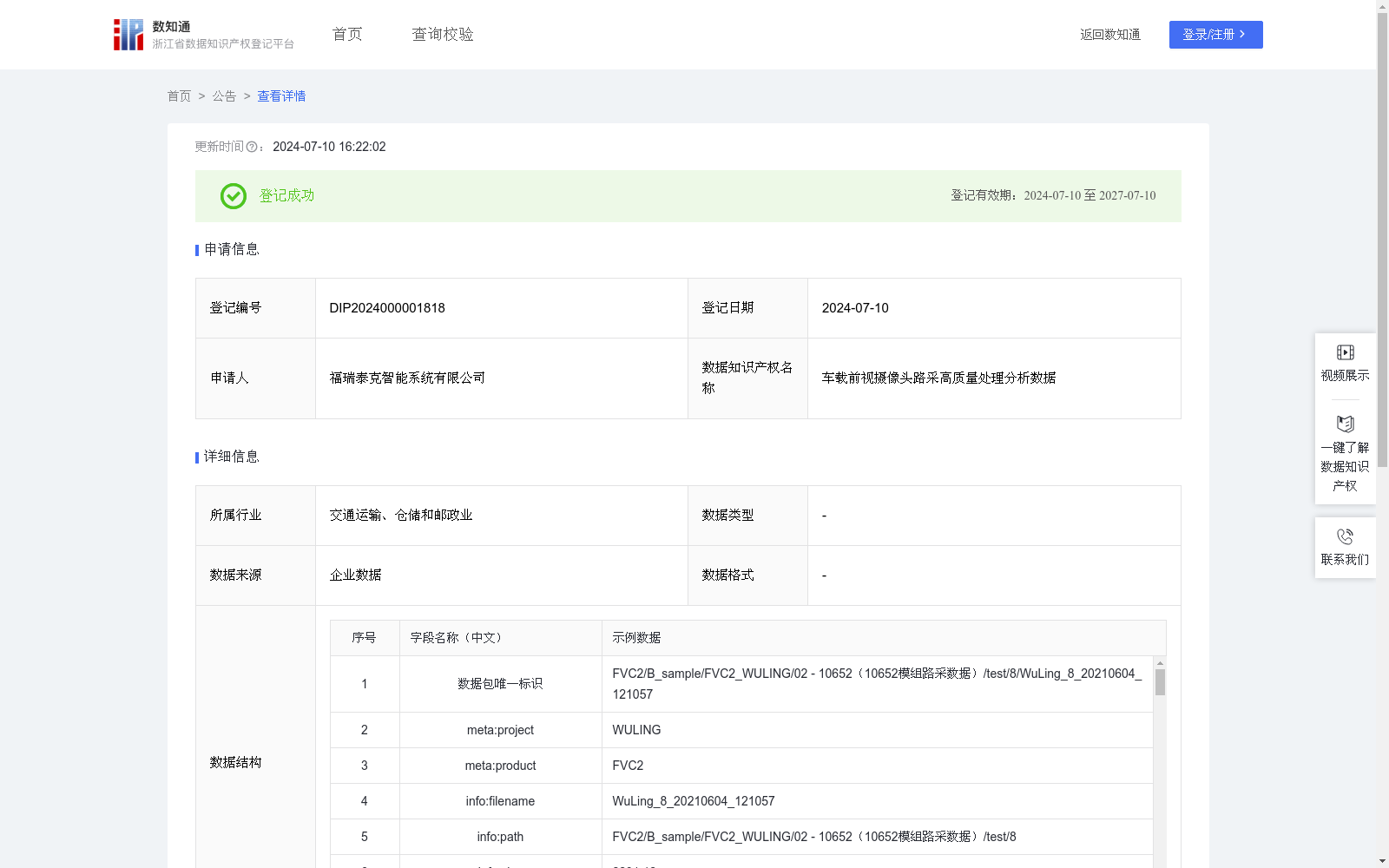The image size is (1389, 868).
Task: Click the 联系我们 phone icon
Action: click(x=1345, y=536)
